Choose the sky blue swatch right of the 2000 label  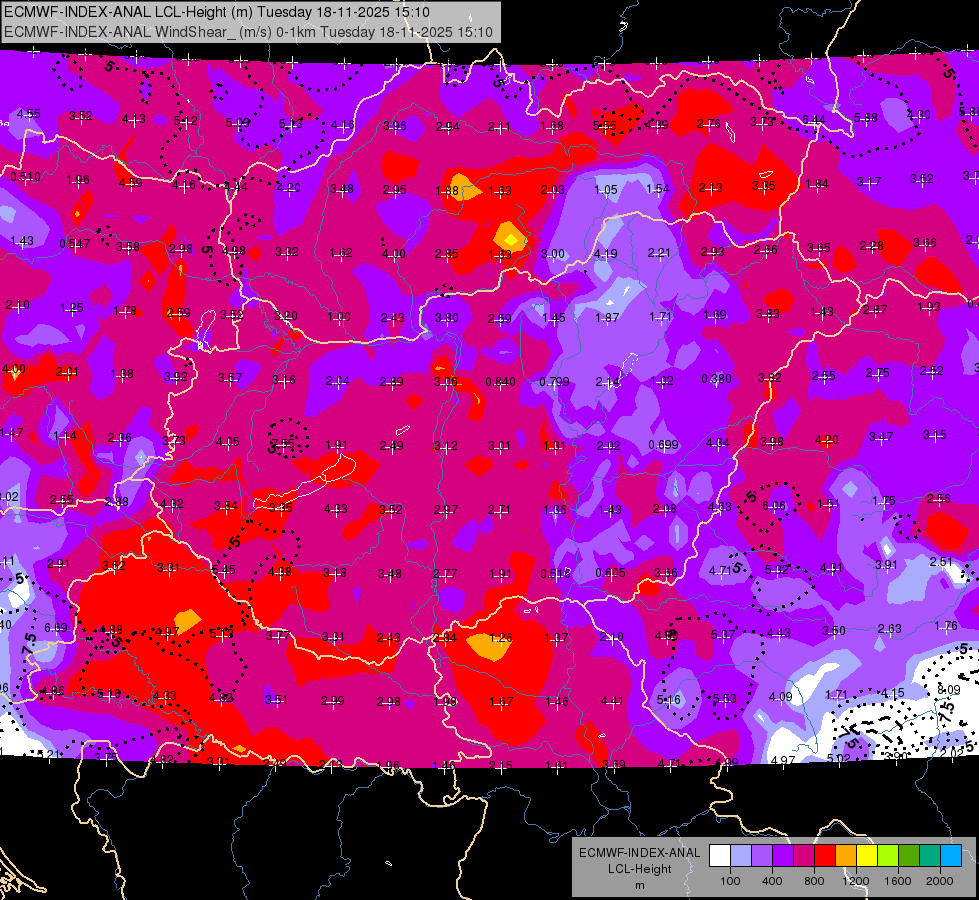click(x=952, y=856)
